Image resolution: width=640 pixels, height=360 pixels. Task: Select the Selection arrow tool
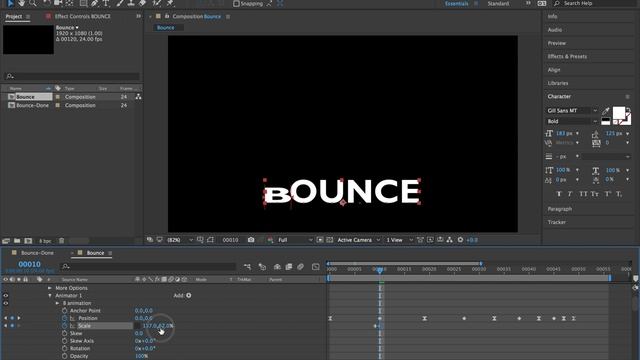11,3
